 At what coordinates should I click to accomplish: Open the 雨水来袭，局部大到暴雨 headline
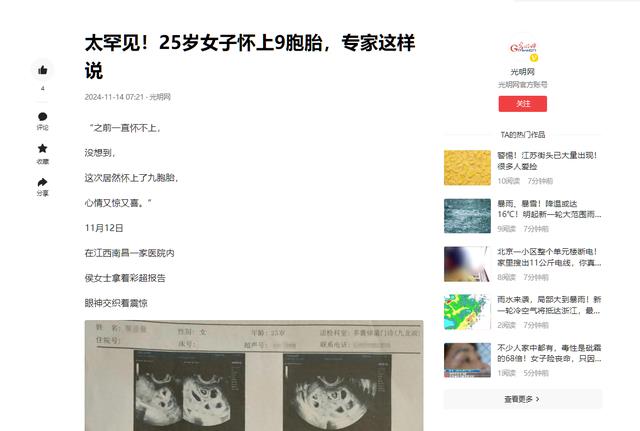(549, 305)
